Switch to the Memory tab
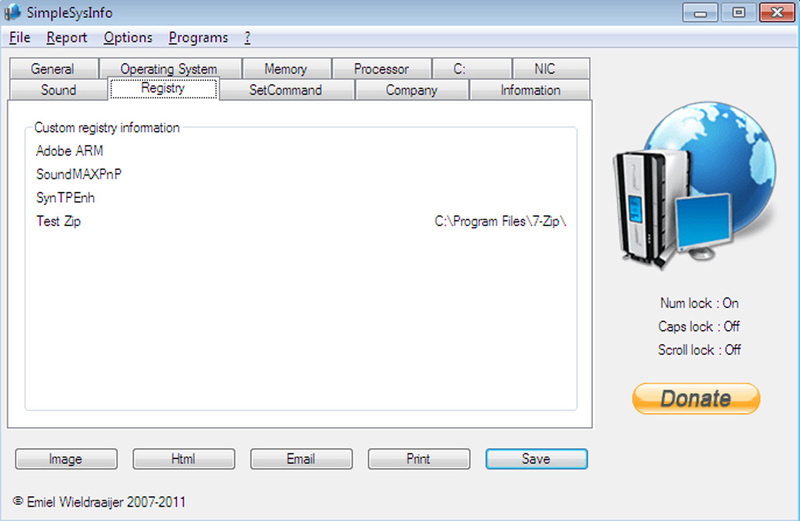 (286, 69)
